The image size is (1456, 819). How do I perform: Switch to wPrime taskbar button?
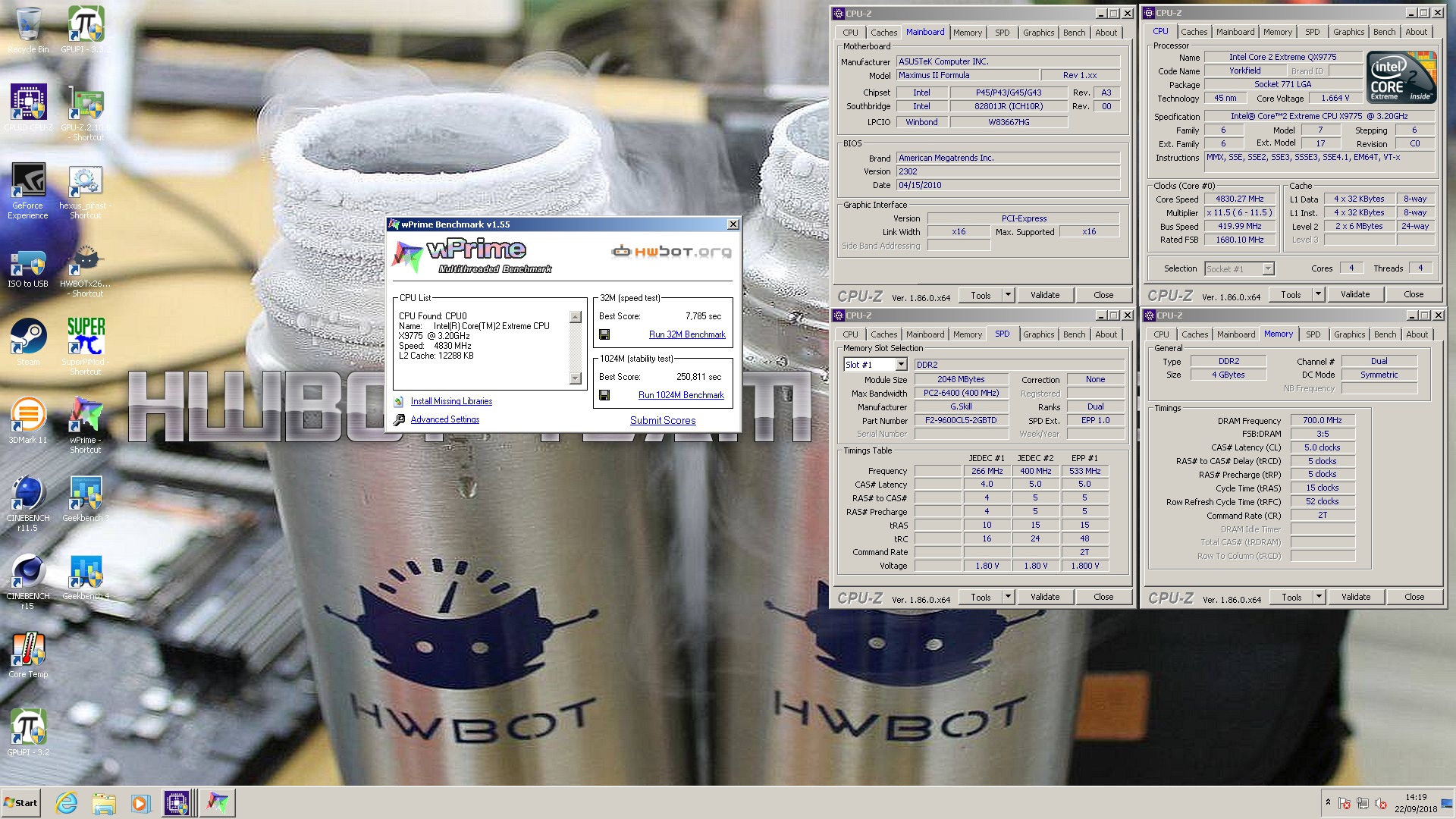[x=218, y=803]
